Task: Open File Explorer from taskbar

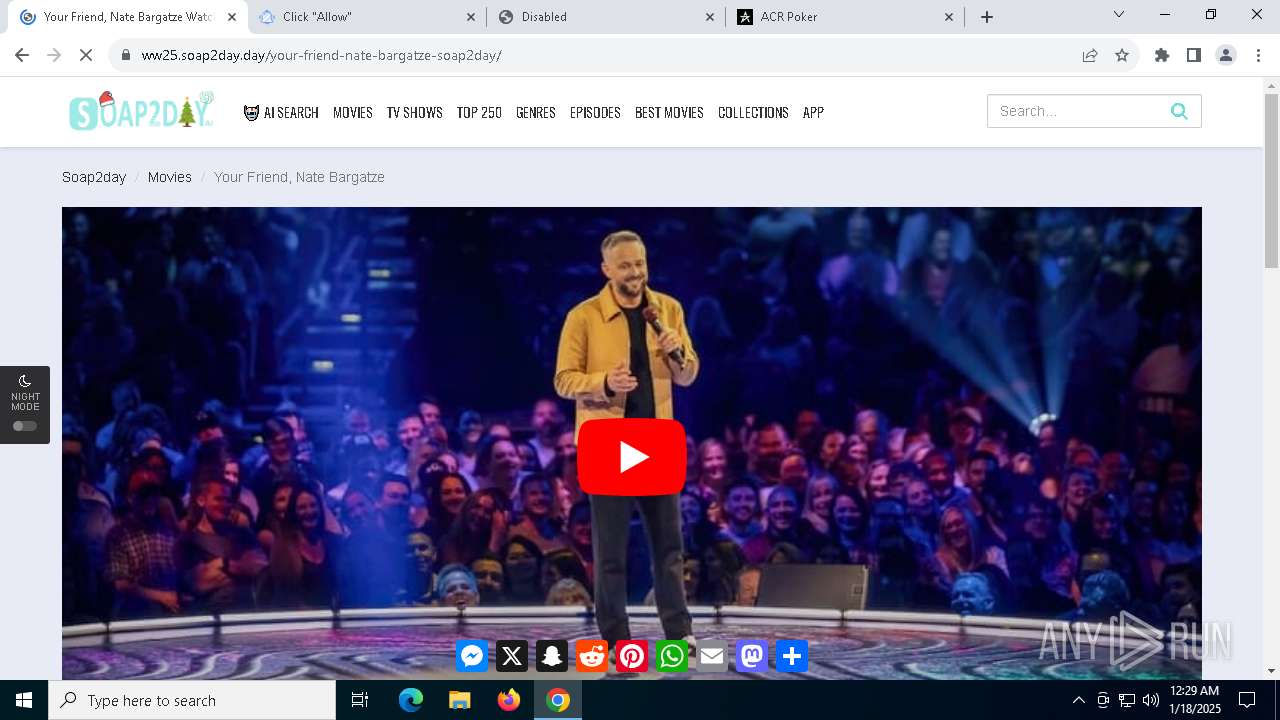Action: pyautogui.click(x=460, y=700)
